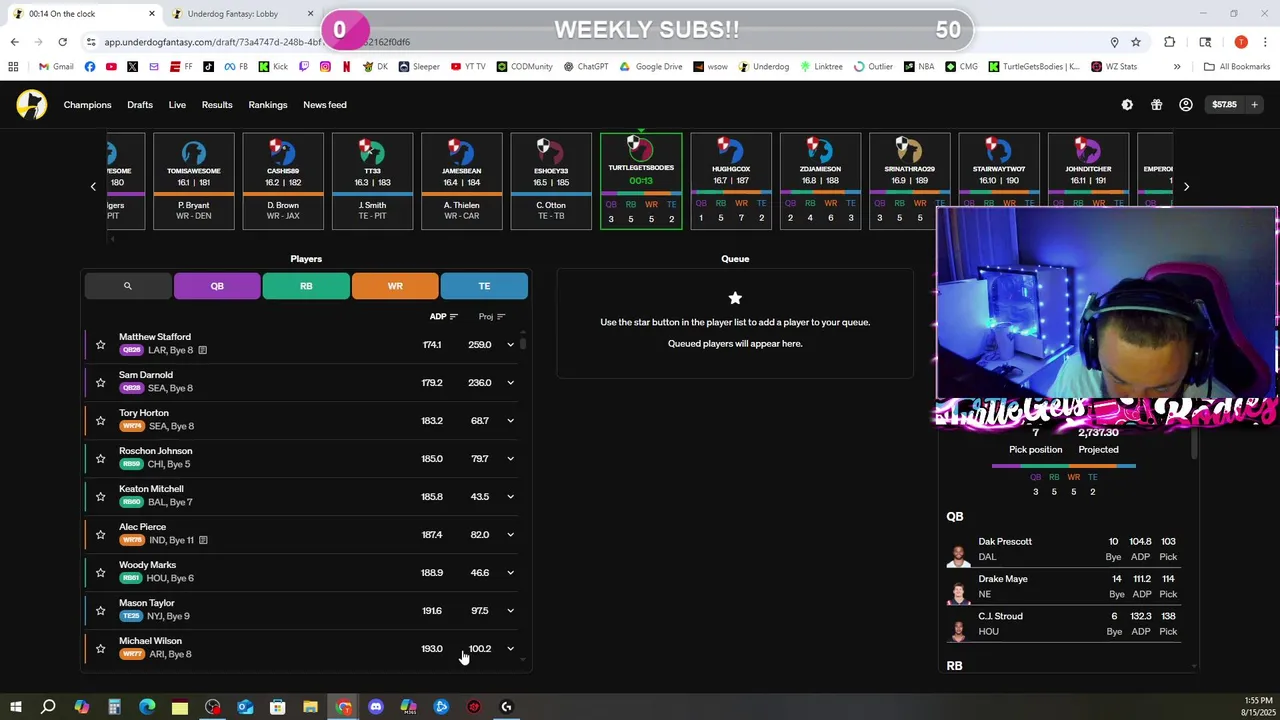1280x720 pixels.
Task: Toggle the star next to Tory Horton
Action: tap(100, 421)
